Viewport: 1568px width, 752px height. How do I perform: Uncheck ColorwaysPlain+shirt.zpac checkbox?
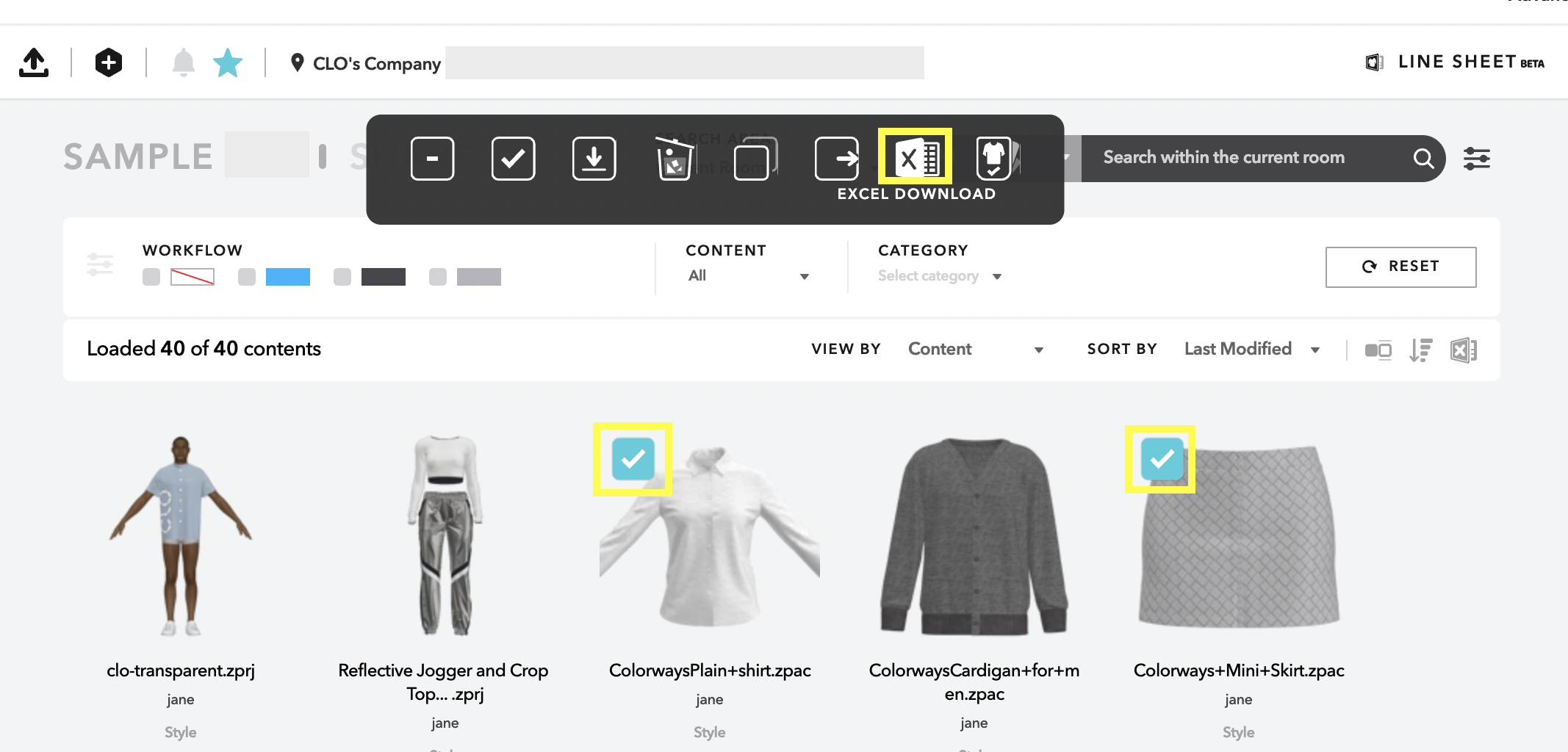633,459
